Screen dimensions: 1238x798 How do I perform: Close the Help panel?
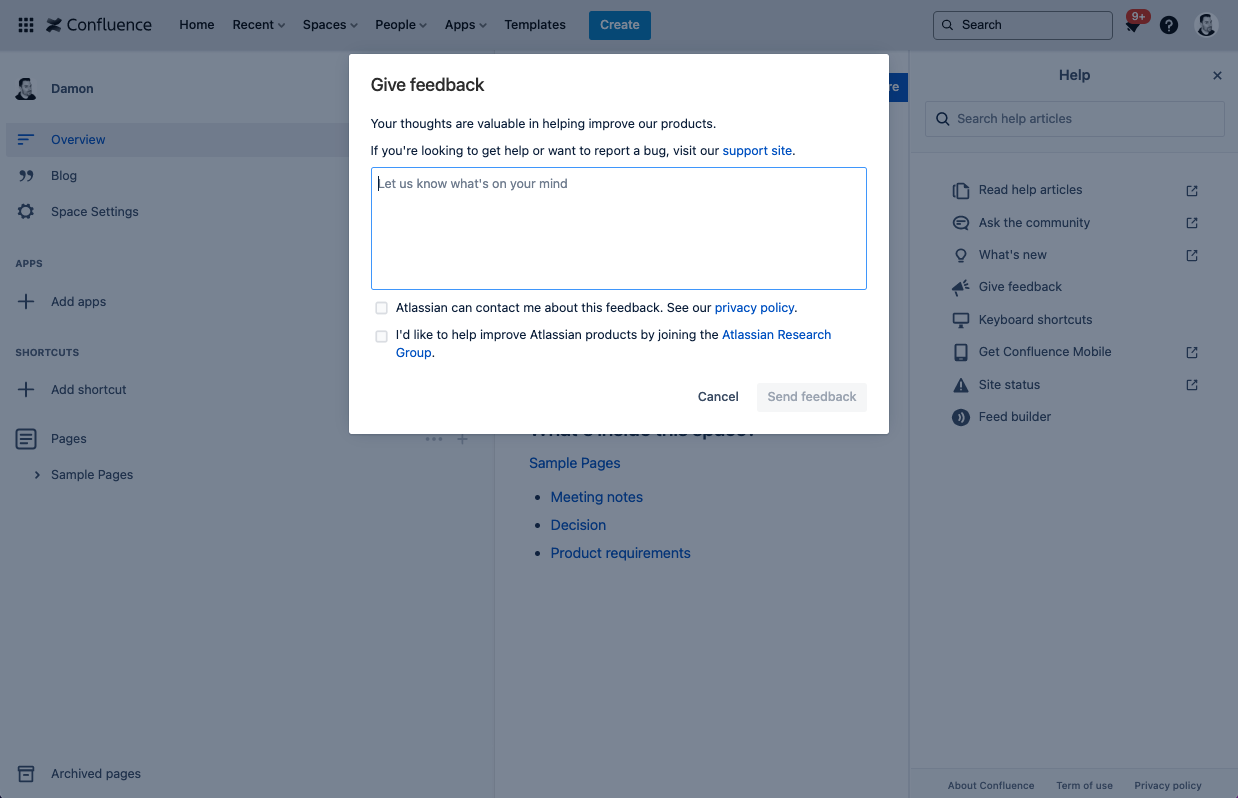click(x=1217, y=76)
